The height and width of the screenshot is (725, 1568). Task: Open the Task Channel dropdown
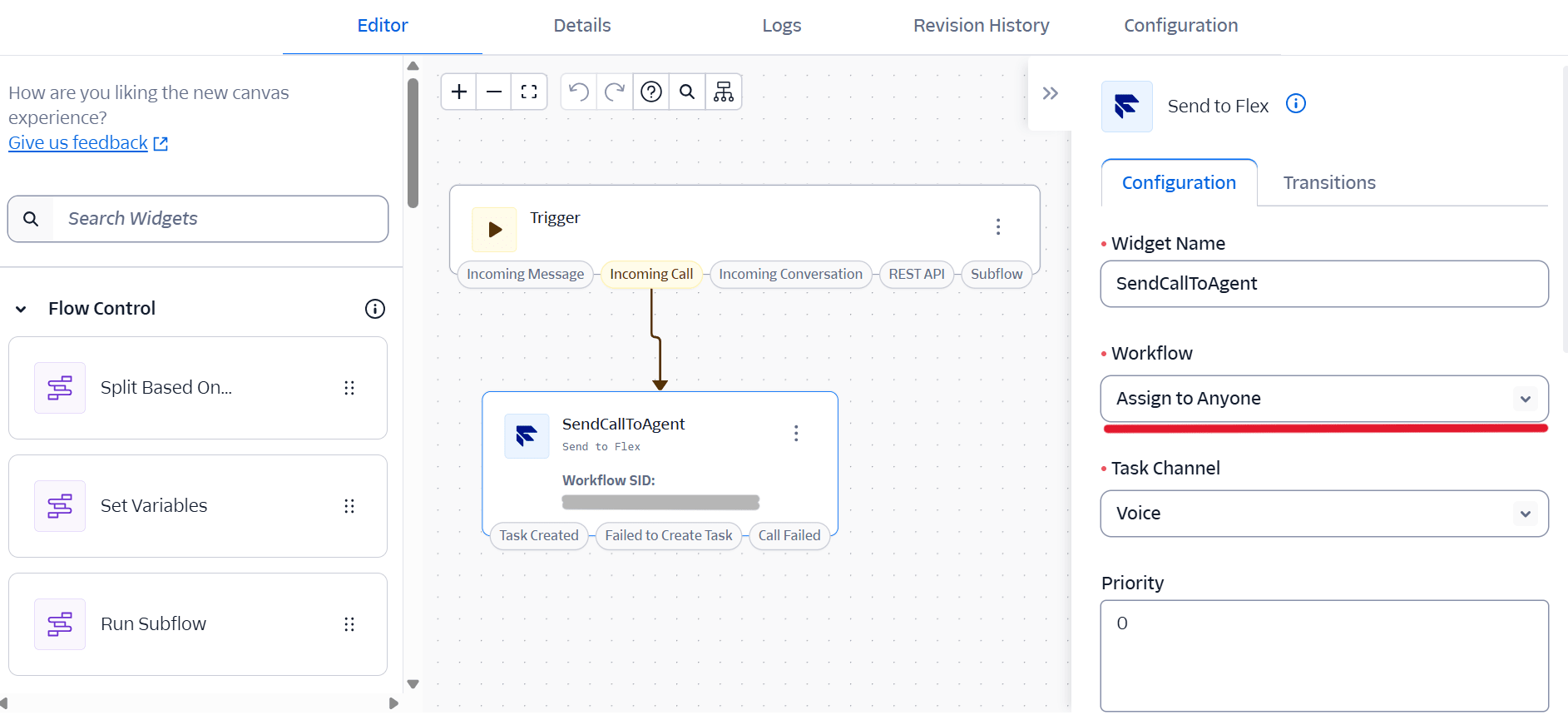click(1323, 514)
